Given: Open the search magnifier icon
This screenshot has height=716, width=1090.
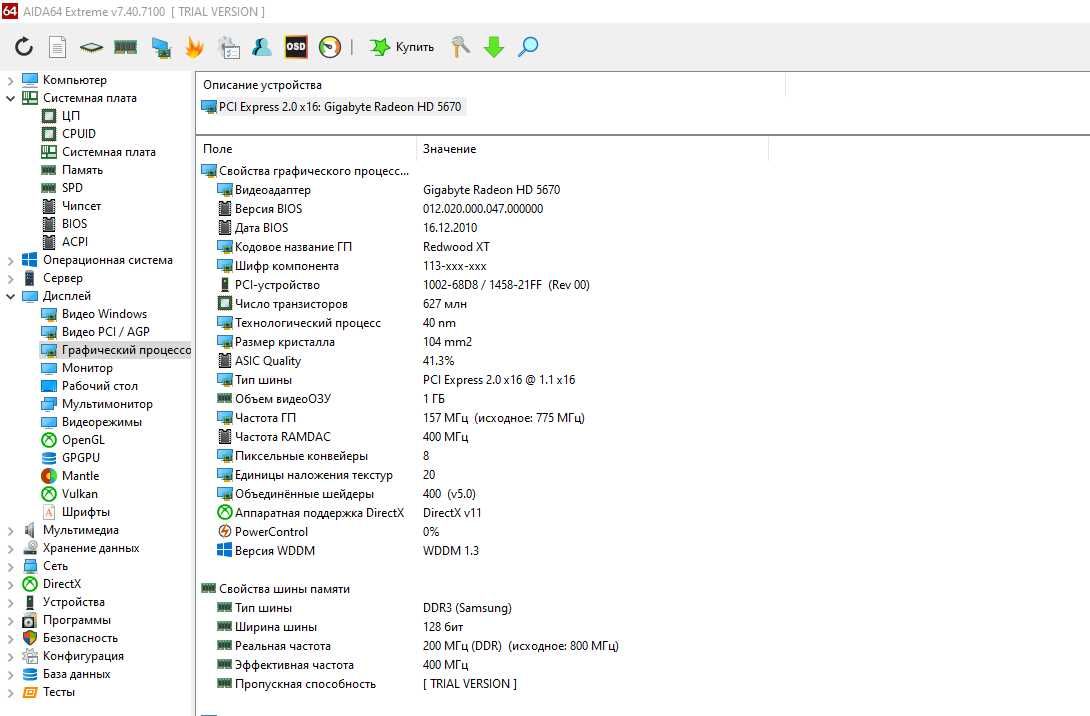Looking at the screenshot, I should 528,47.
